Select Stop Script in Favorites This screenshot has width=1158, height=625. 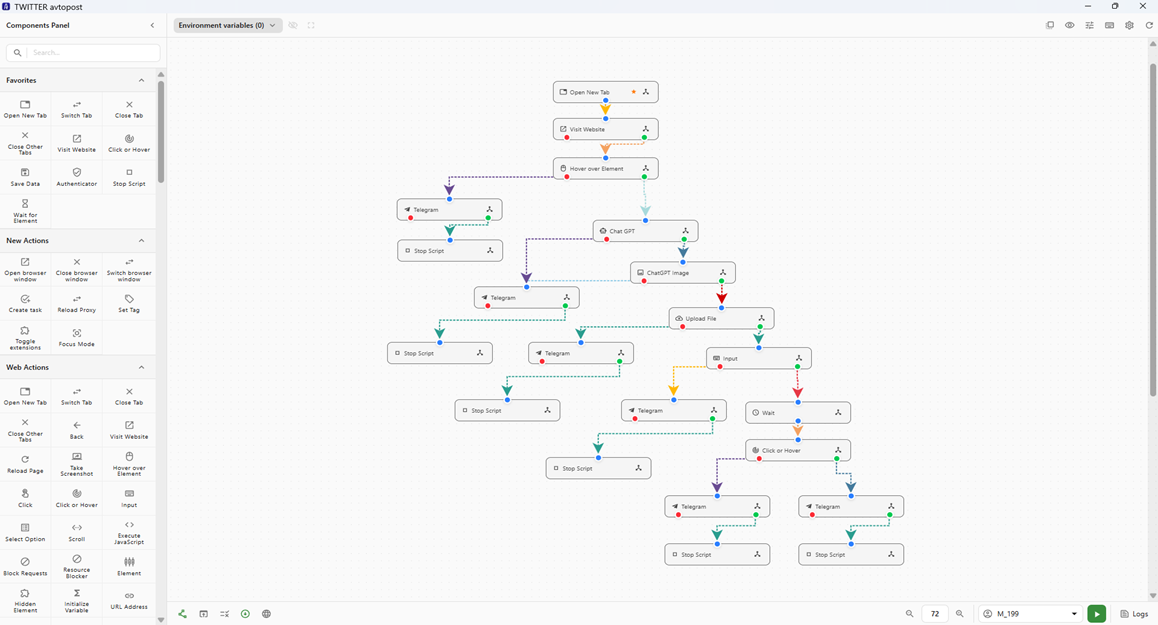point(129,177)
